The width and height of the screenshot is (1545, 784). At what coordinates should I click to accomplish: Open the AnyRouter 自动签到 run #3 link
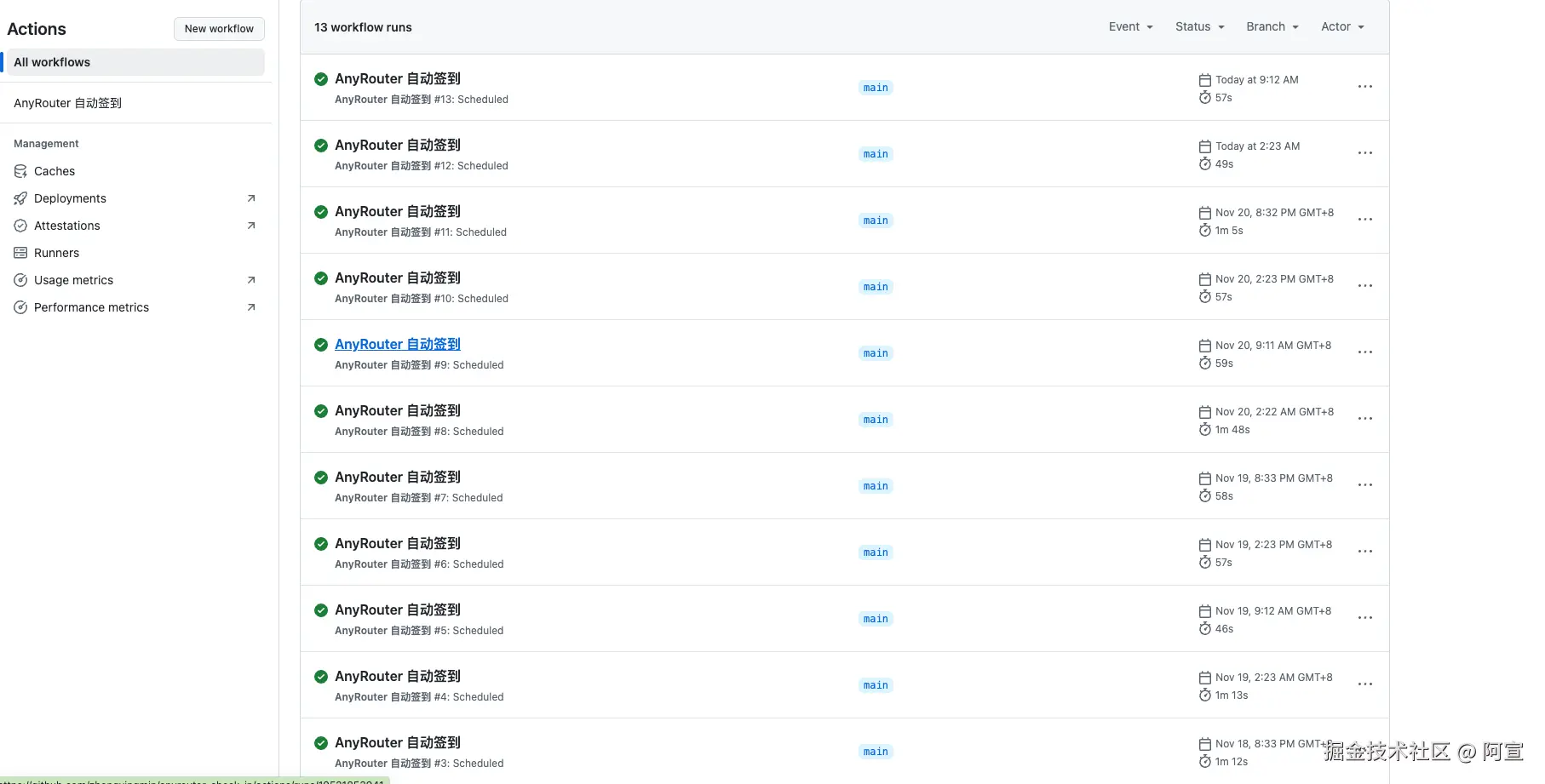398,742
